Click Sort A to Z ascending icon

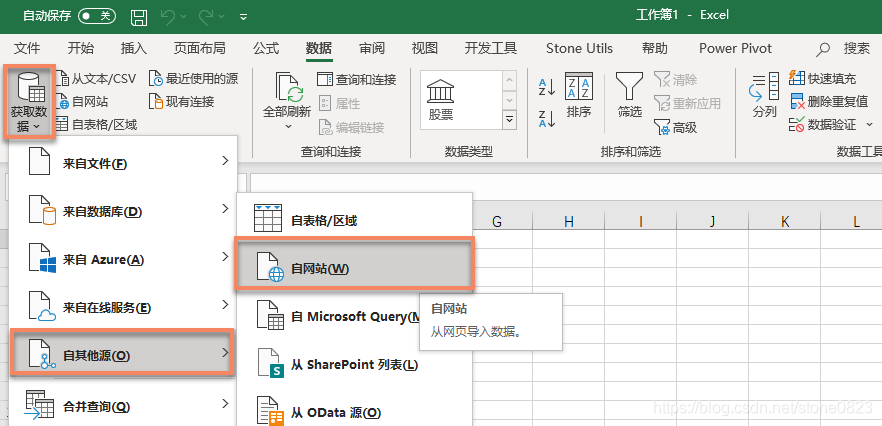[547, 87]
